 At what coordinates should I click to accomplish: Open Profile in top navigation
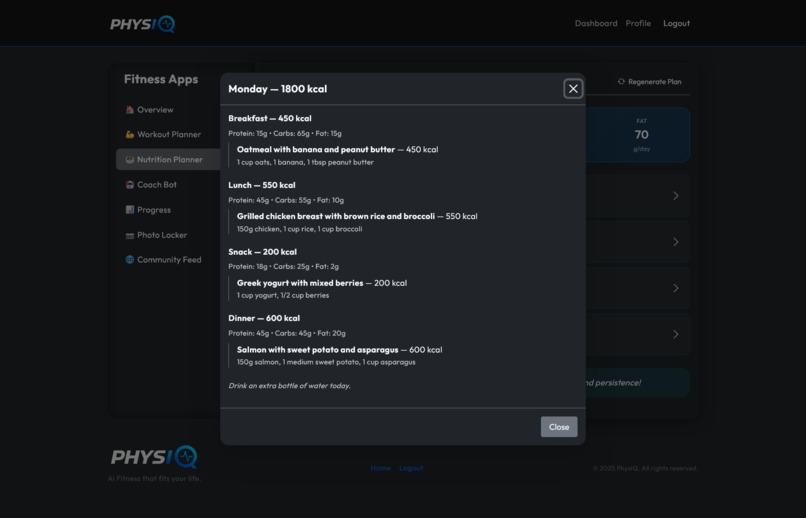[x=638, y=23]
